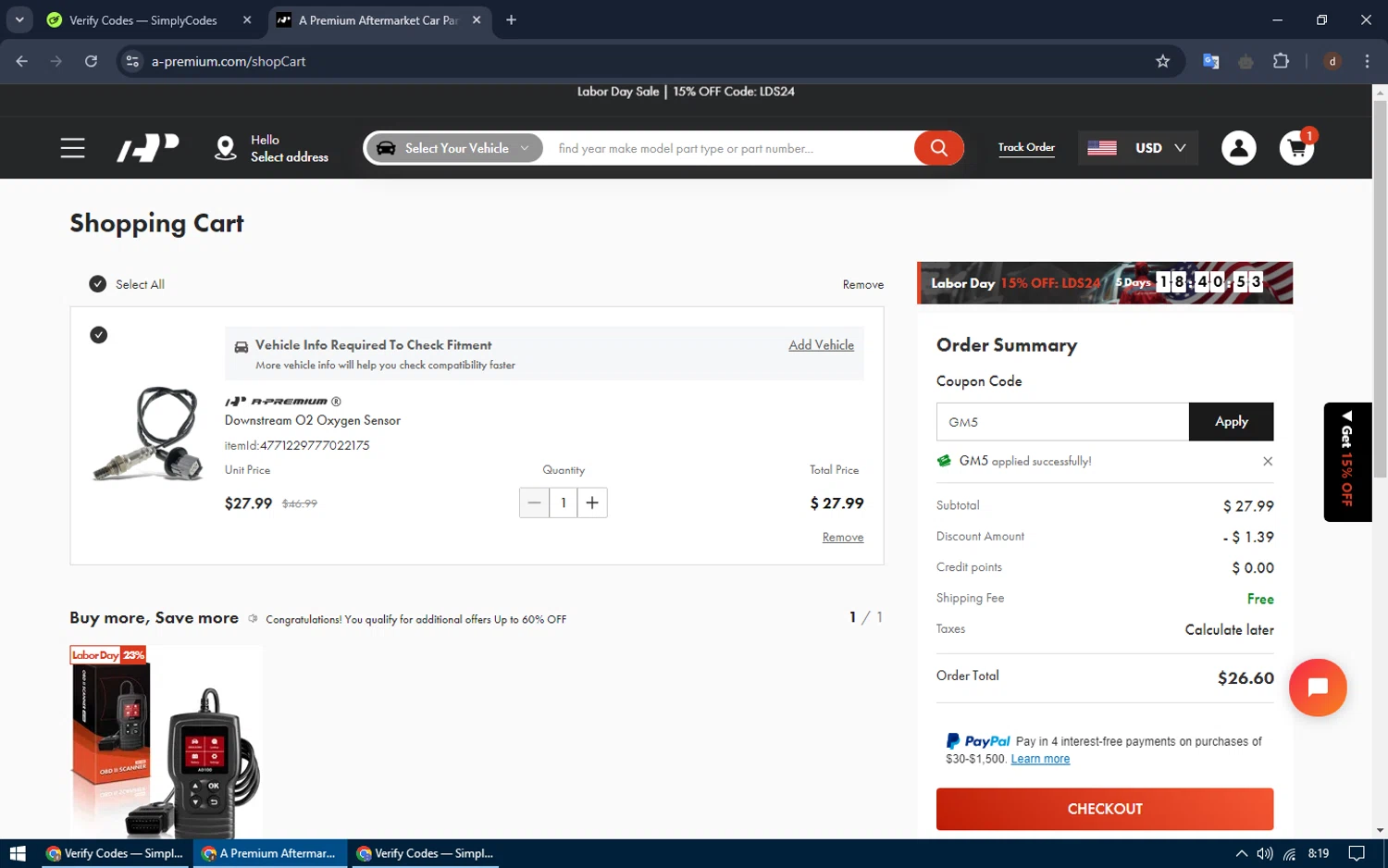Image resolution: width=1388 pixels, height=868 pixels.
Task: Increase quantity with plus button
Action: (x=592, y=502)
